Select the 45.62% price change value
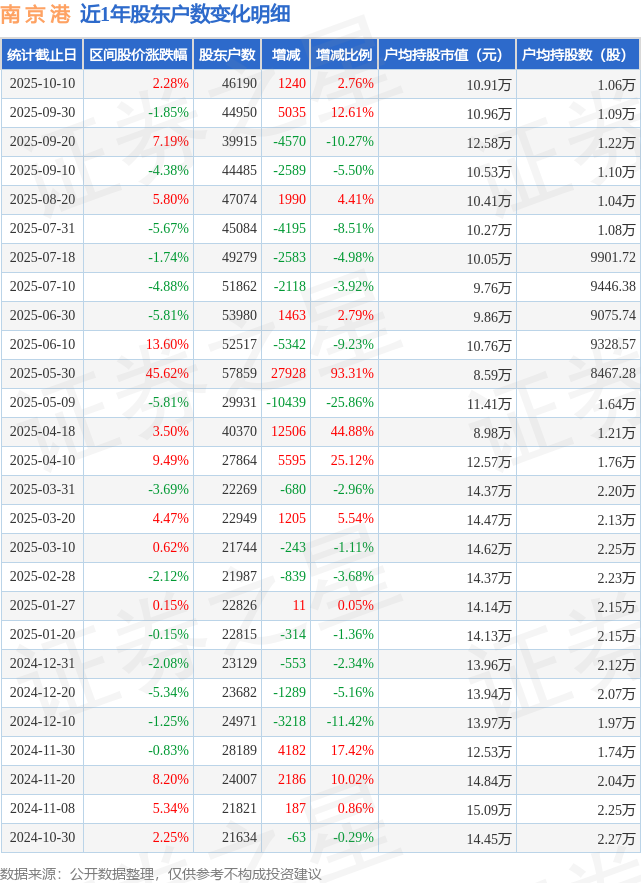 click(x=167, y=373)
